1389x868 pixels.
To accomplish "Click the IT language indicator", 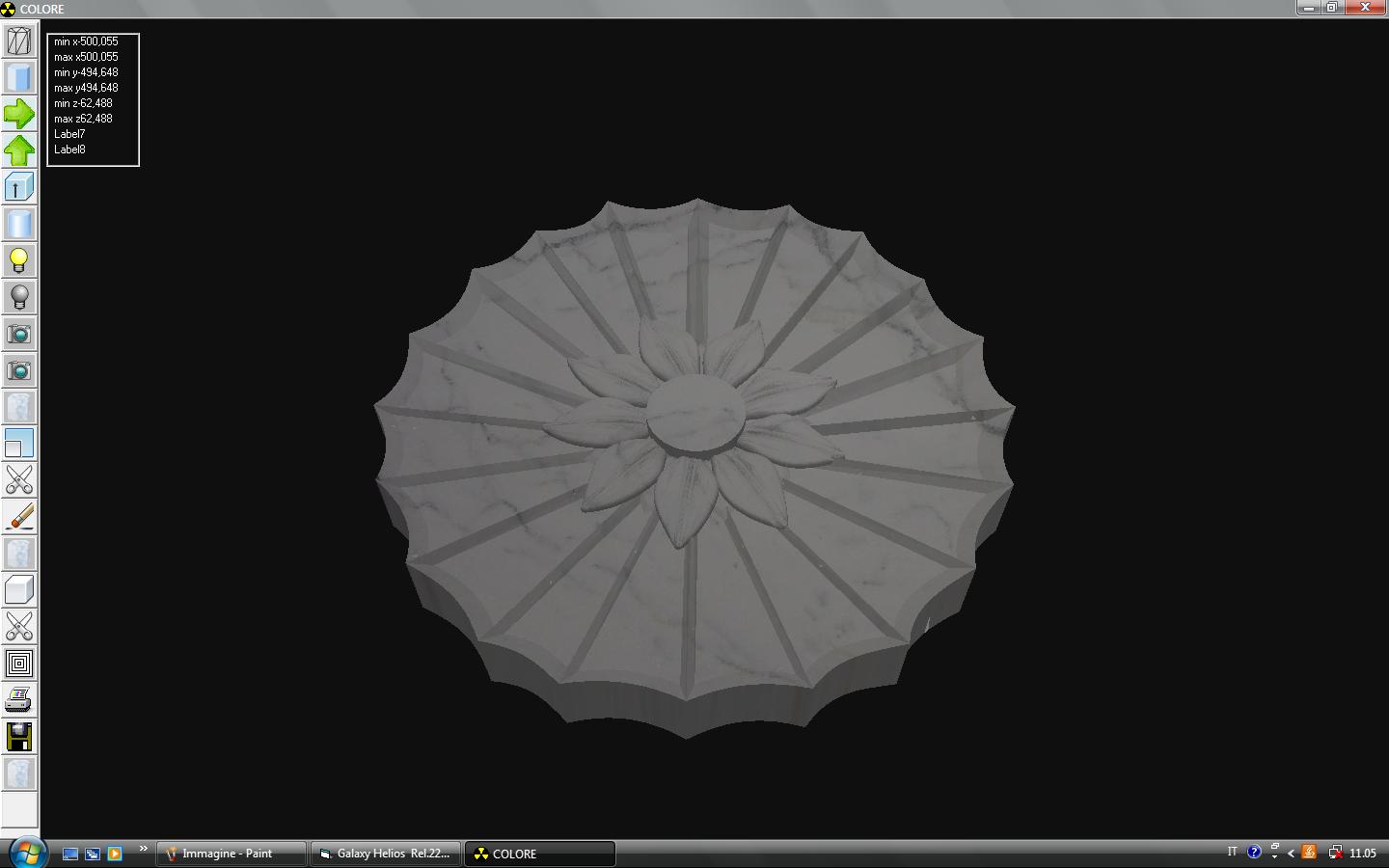I will 1232,853.
